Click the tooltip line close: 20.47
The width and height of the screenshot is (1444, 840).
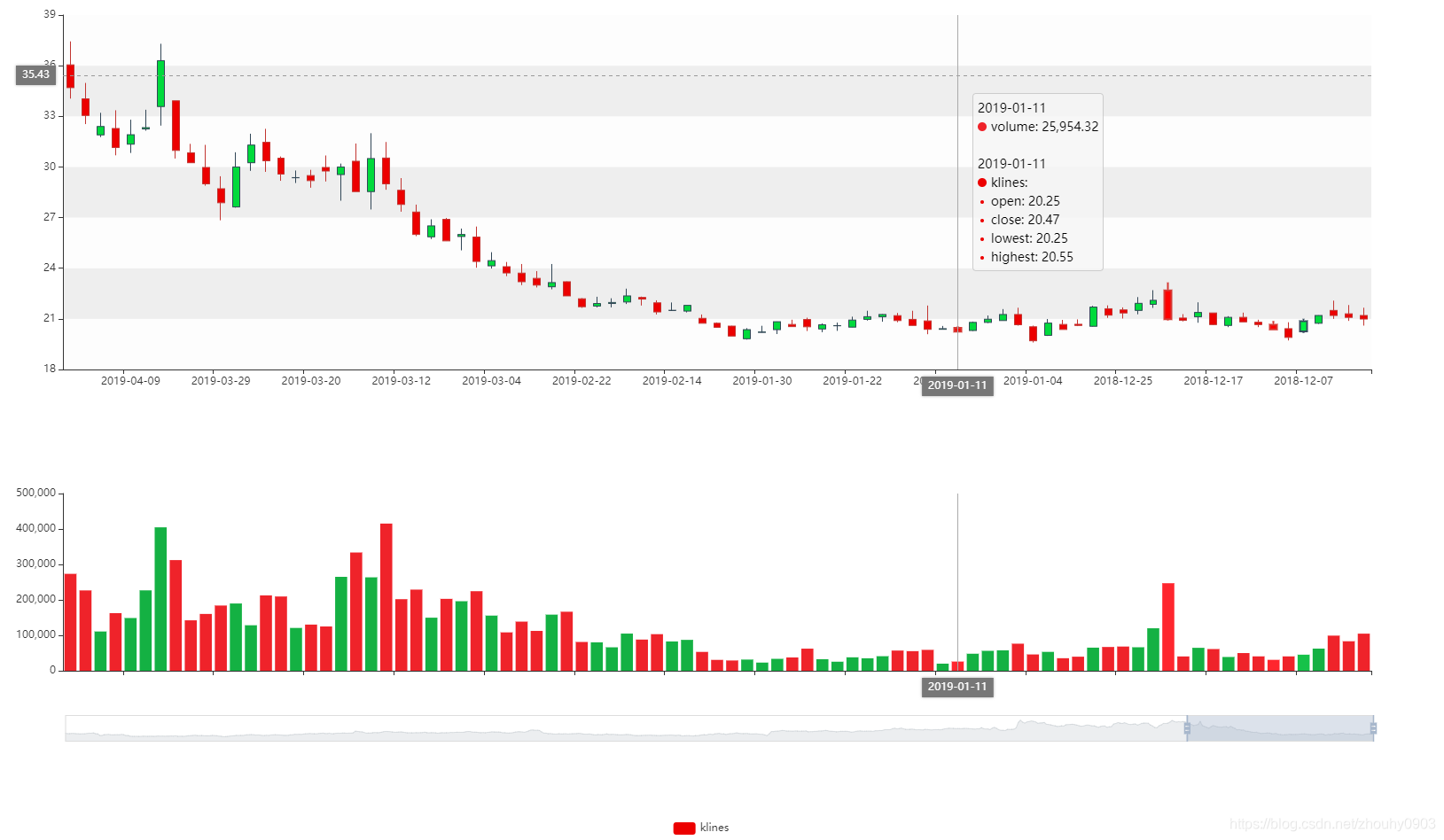point(1026,220)
